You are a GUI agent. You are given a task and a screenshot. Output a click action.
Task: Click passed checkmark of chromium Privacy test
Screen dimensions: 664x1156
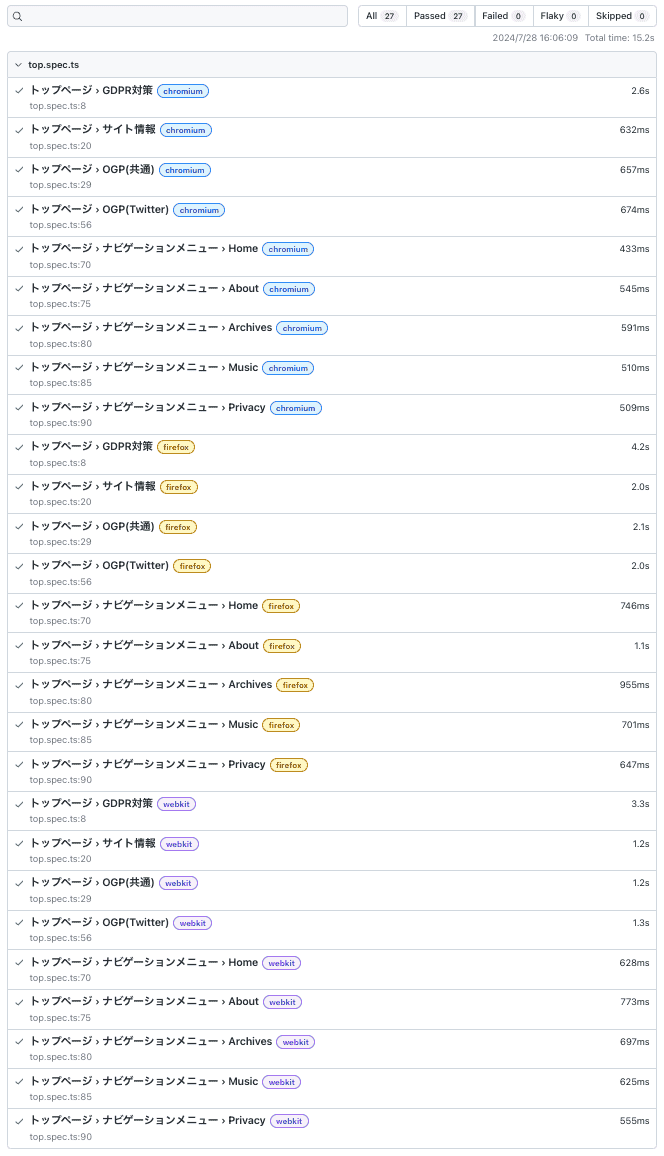(19, 408)
